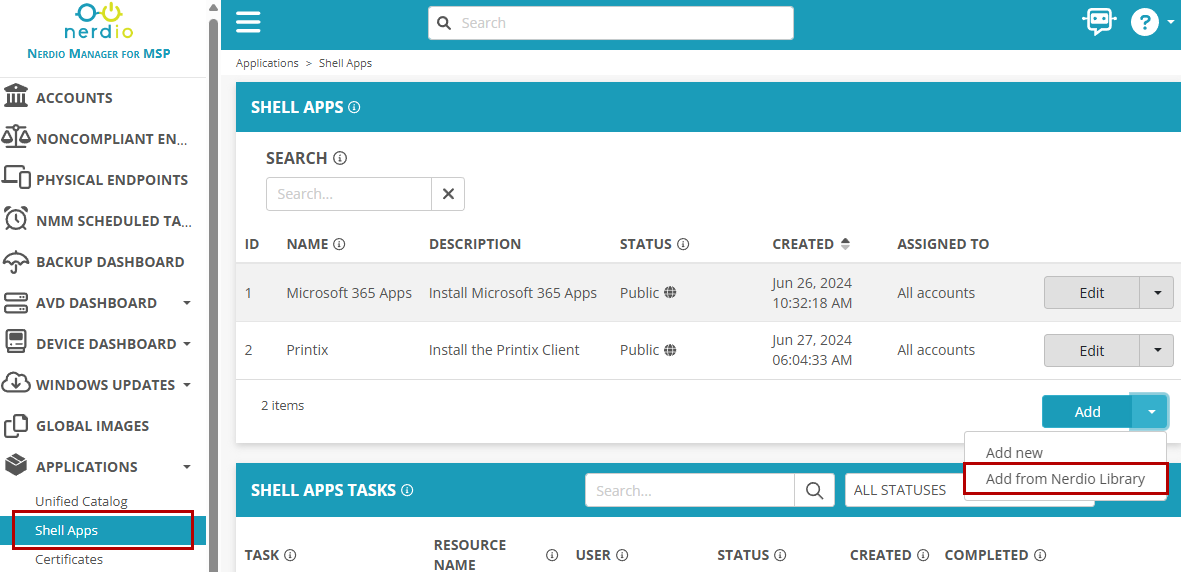Open the help menu dropdown caret
Image resolution: width=1181 pixels, height=572 pixels.
point(1170,23)
